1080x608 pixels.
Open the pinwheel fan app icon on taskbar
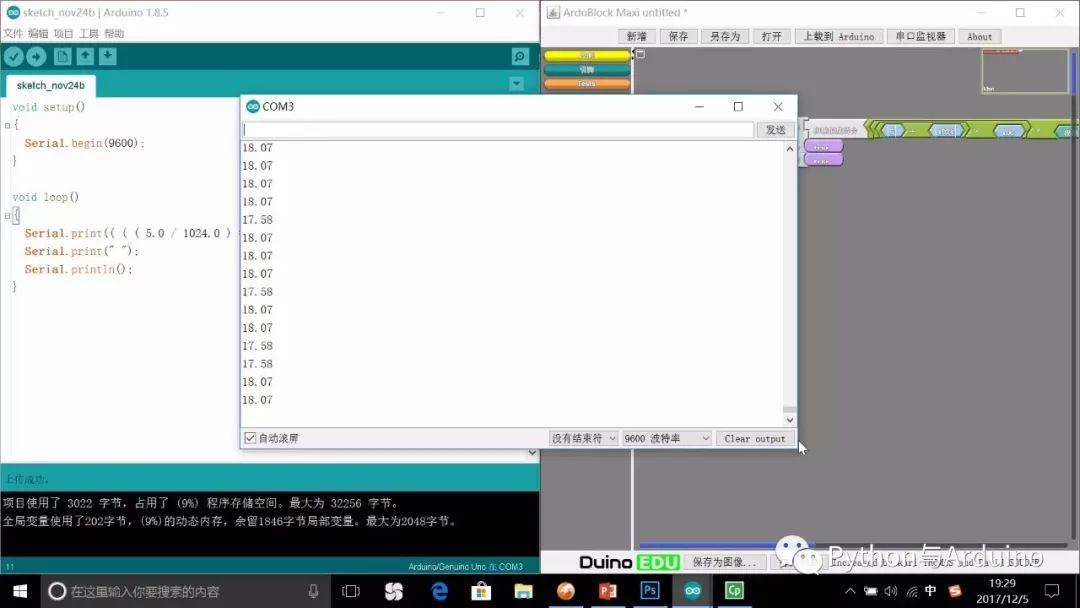394,591
